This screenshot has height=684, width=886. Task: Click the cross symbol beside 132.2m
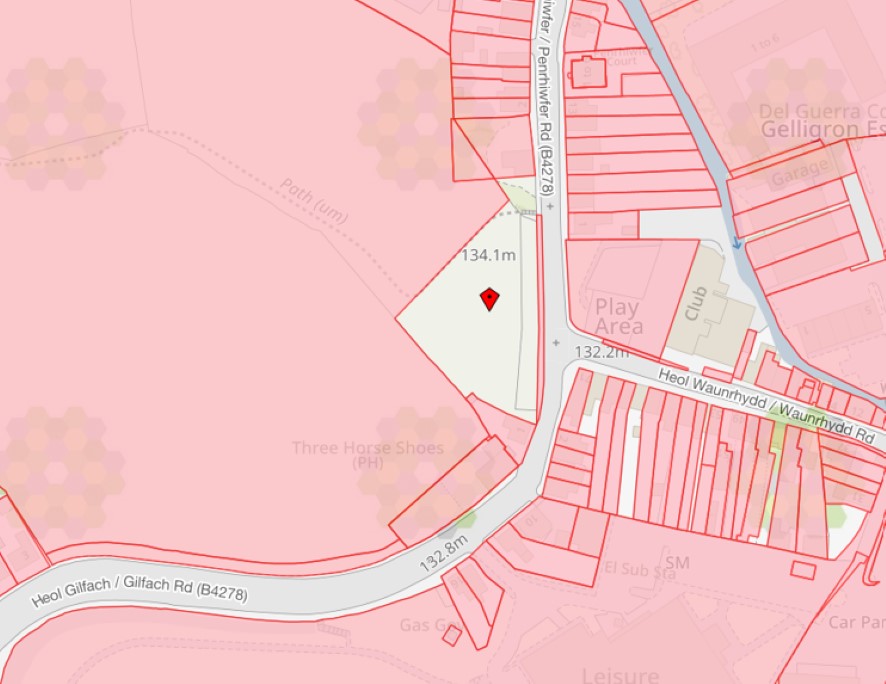point(557,342)
